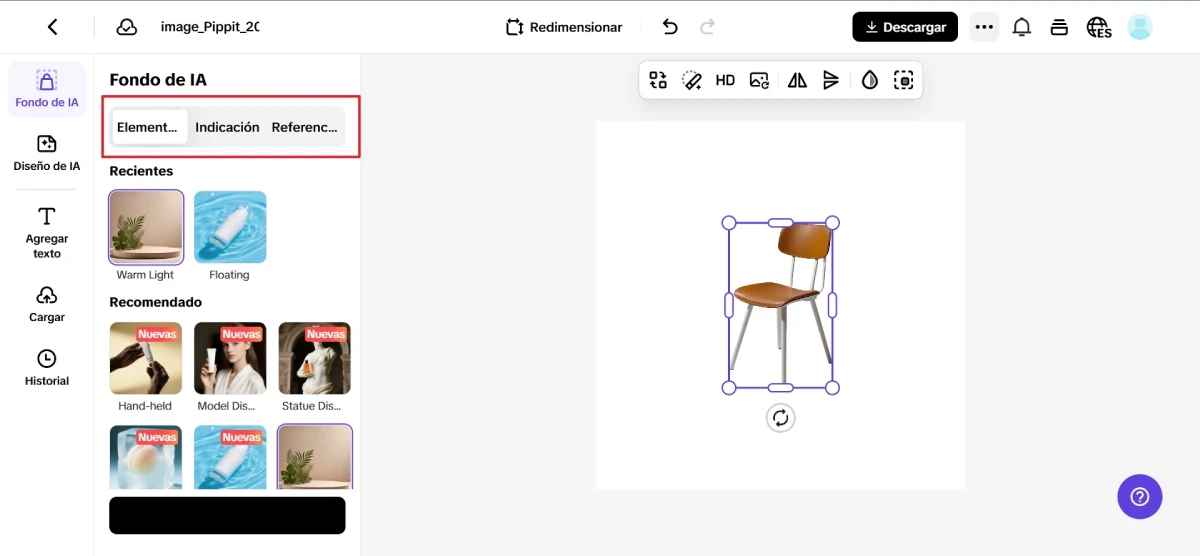Click the Redimensionar button
Screen dimensions: 1200x556
564,27
